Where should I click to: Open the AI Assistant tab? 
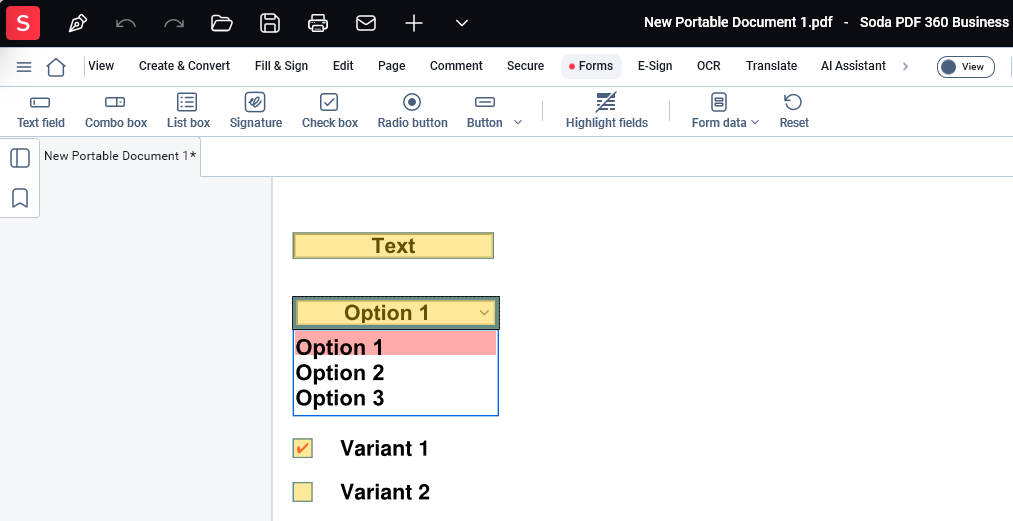[853, 66]
